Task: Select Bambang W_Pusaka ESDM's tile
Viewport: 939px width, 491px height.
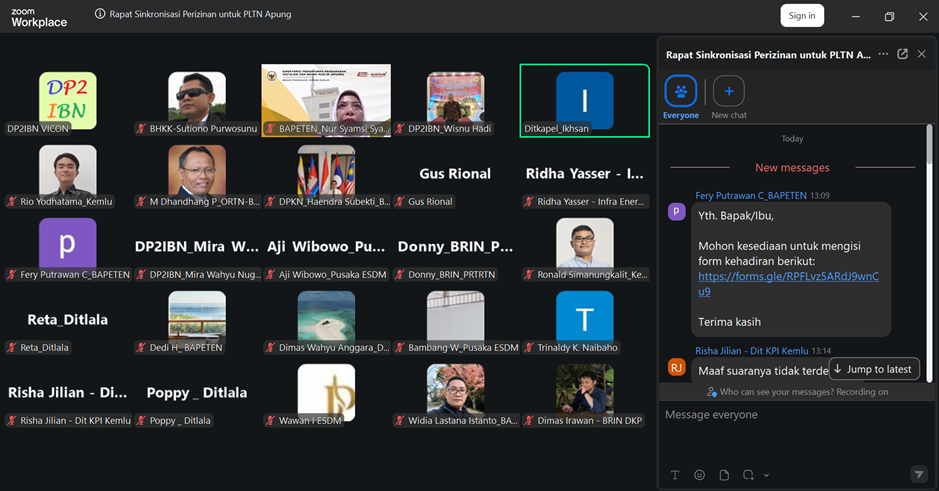Action: point(456,320)
